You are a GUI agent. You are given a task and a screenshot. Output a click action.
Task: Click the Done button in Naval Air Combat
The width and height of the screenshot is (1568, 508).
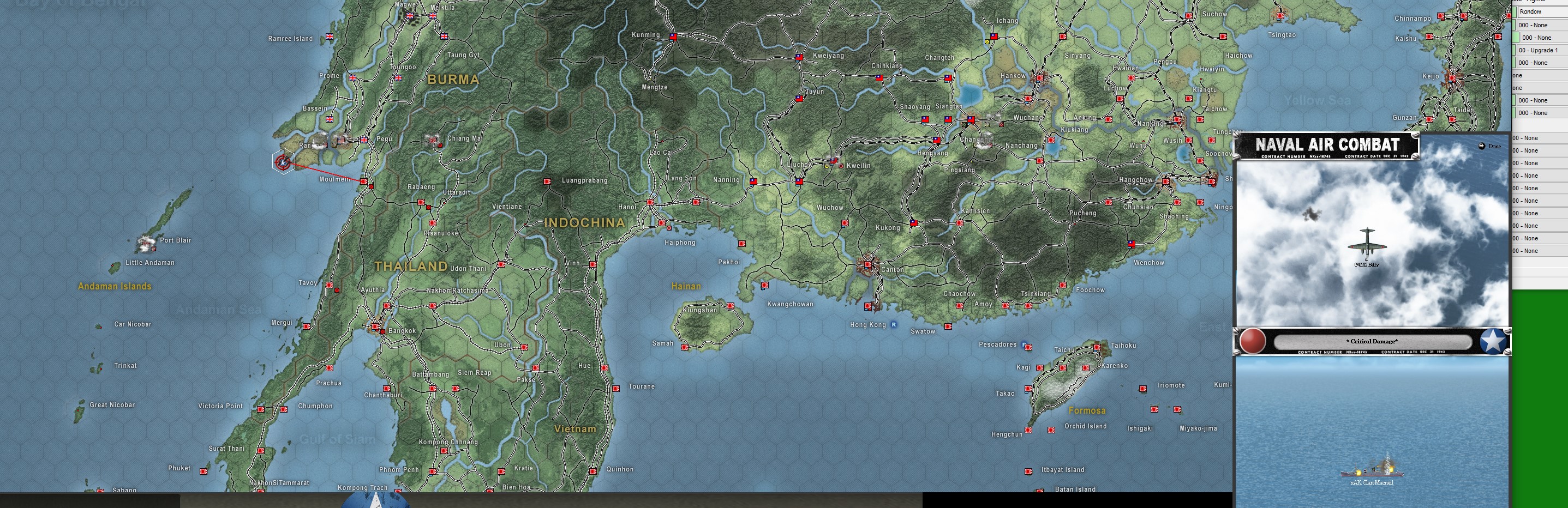[x=1494, y=147]
